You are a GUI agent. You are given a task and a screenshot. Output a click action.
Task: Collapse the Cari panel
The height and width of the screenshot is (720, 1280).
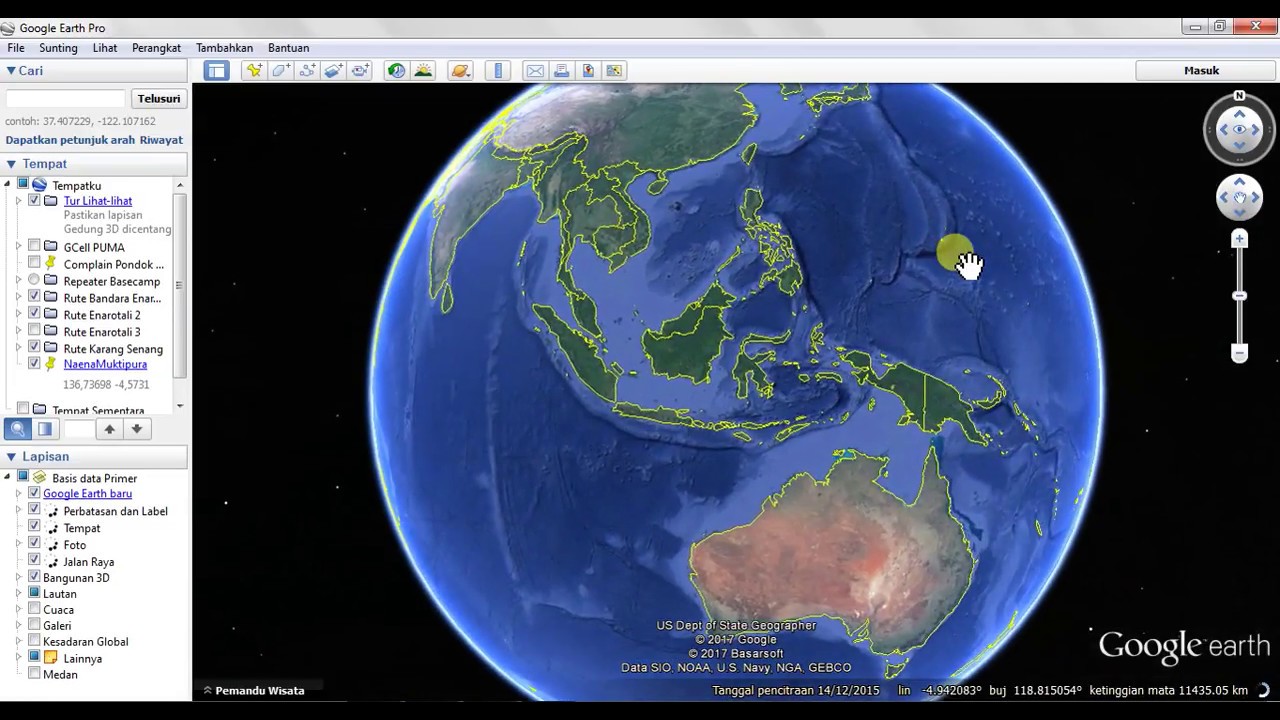tap(11, 71)
